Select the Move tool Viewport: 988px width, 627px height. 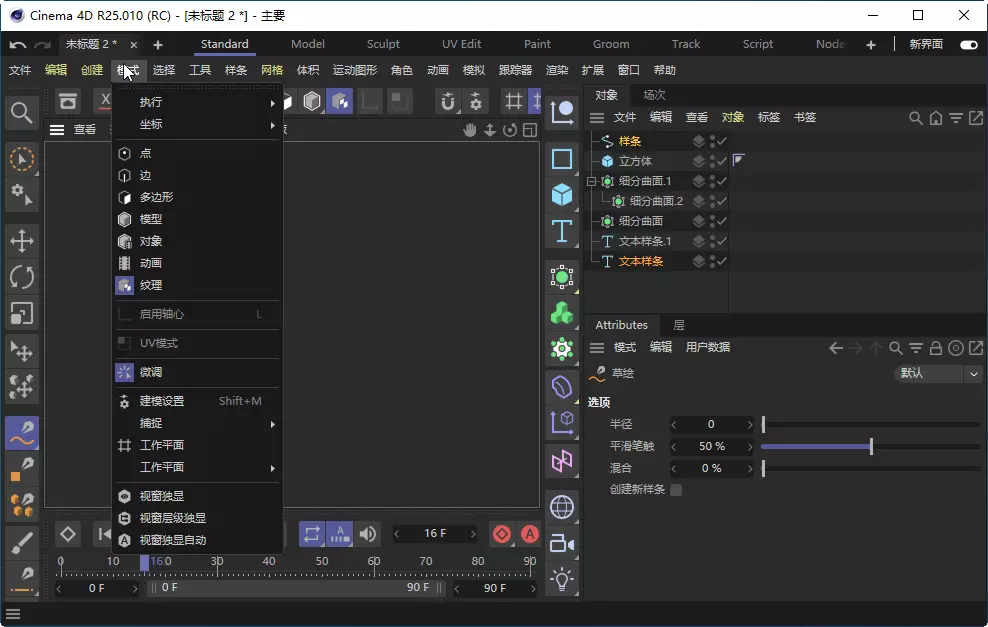click(21, 241)
